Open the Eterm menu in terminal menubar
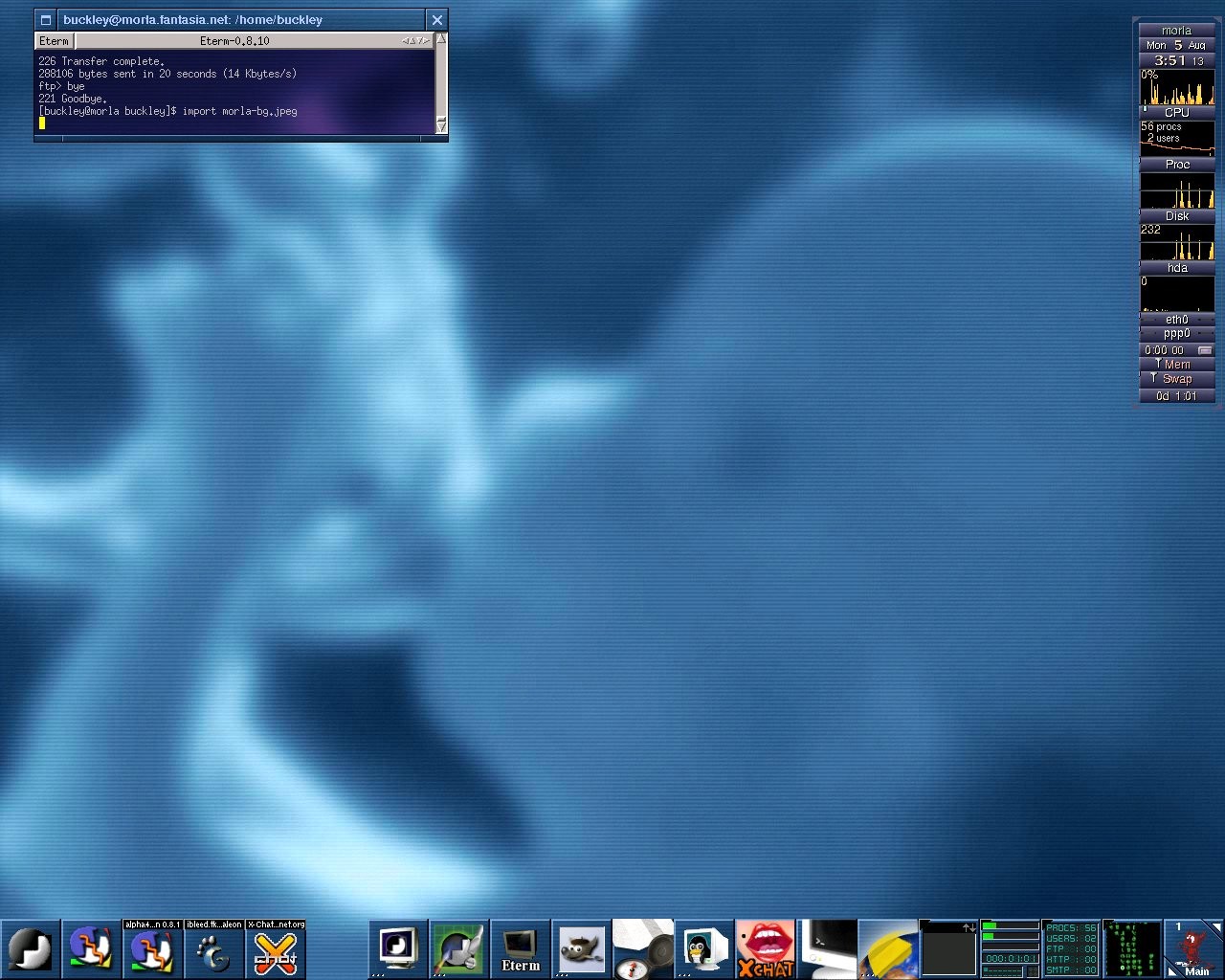The height and width of the screenshot is (980, 1225). tap(54, 41)
